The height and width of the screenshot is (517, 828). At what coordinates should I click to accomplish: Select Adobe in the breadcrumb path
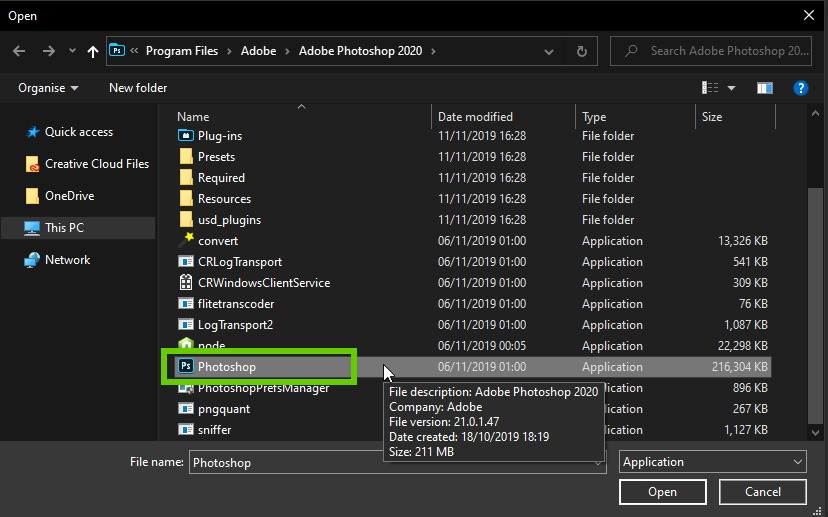258,51
